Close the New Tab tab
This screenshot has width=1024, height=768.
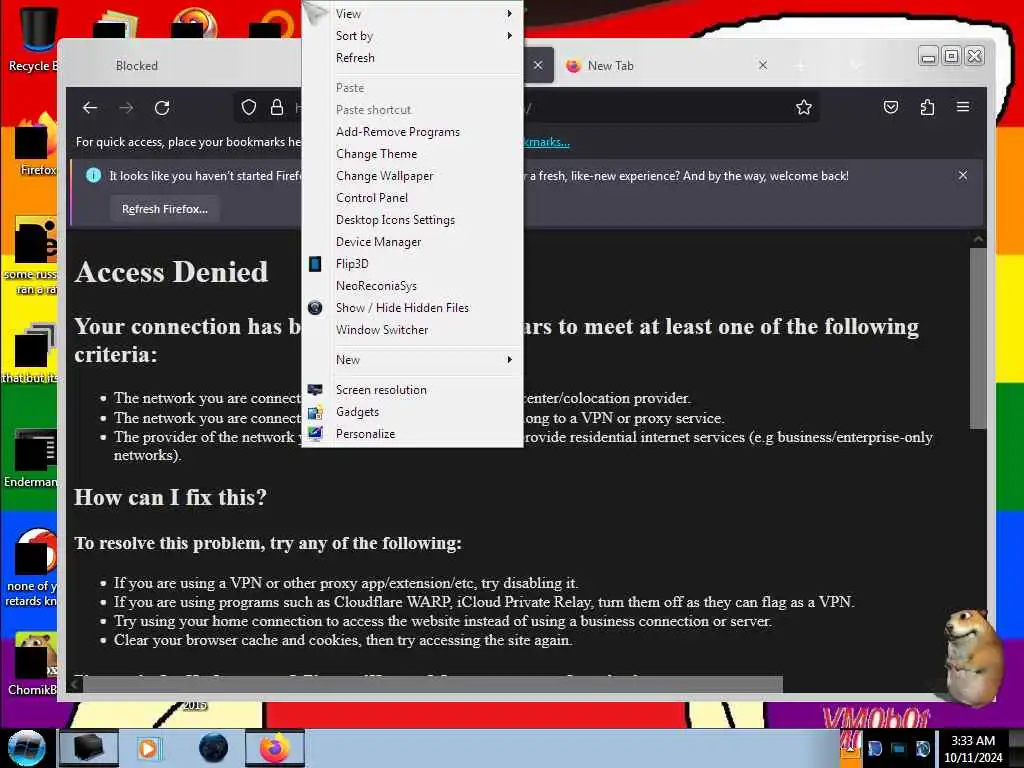tap(763, 65)
